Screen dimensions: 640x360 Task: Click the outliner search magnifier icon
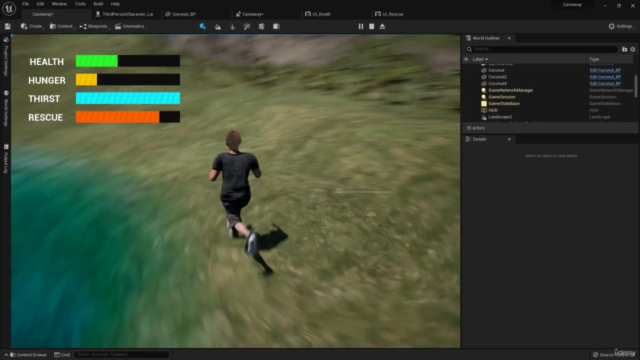point(469,49)
